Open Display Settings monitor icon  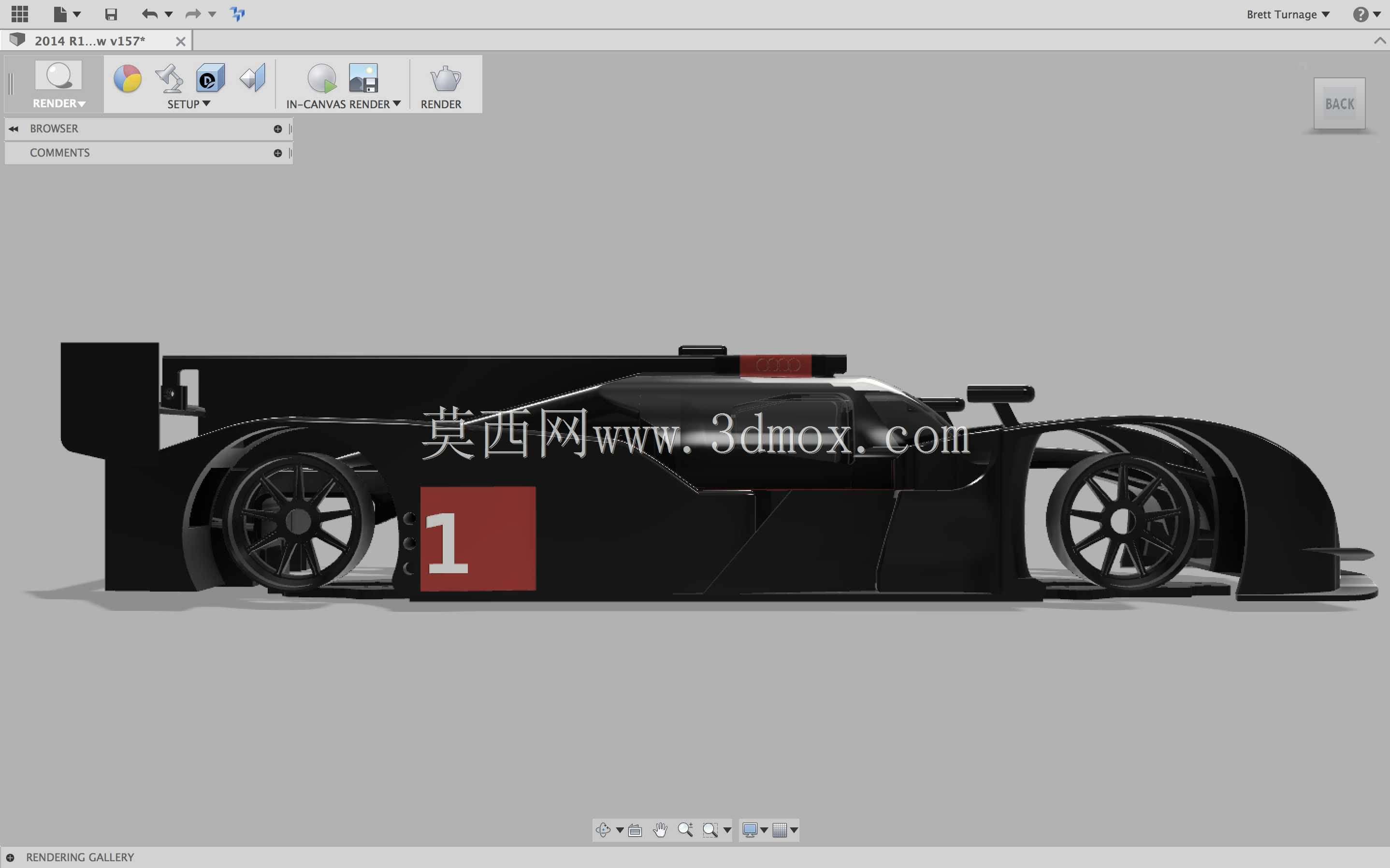tap(750, 830)
